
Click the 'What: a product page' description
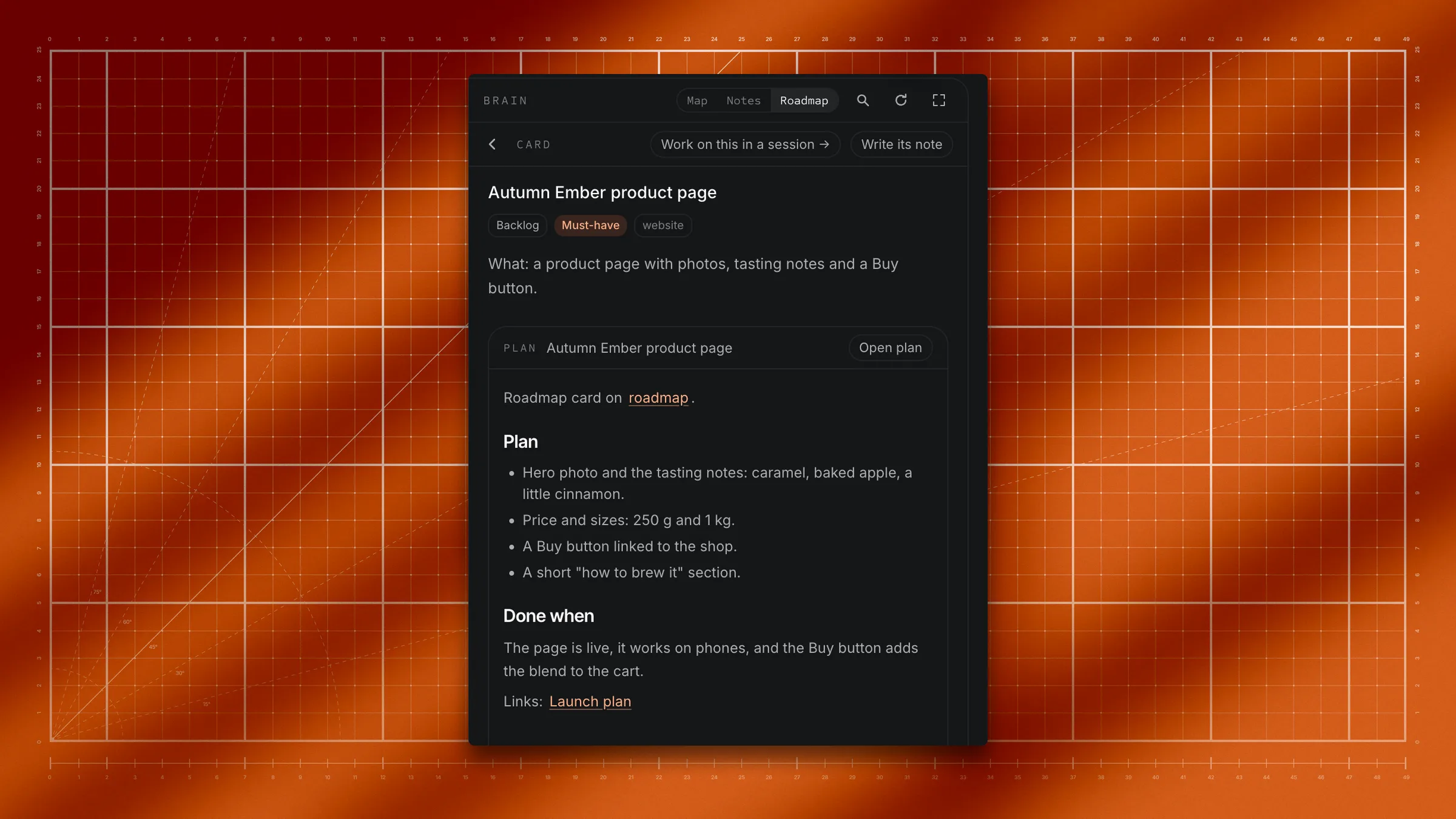coord(693,276)
